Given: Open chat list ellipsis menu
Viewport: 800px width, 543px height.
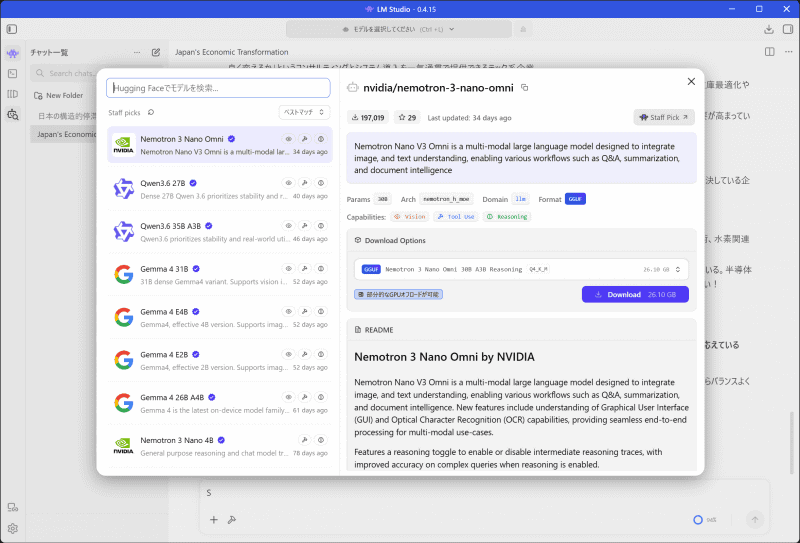Looking at the screenshot, I should tap(137, 52).
